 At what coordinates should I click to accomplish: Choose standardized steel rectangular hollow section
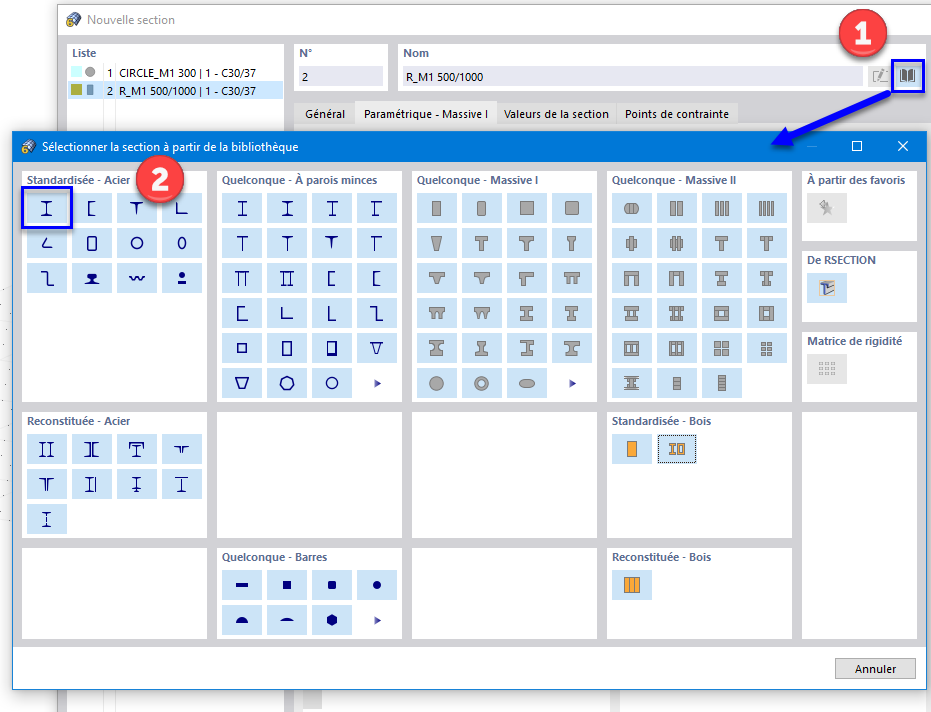(92, 243)
